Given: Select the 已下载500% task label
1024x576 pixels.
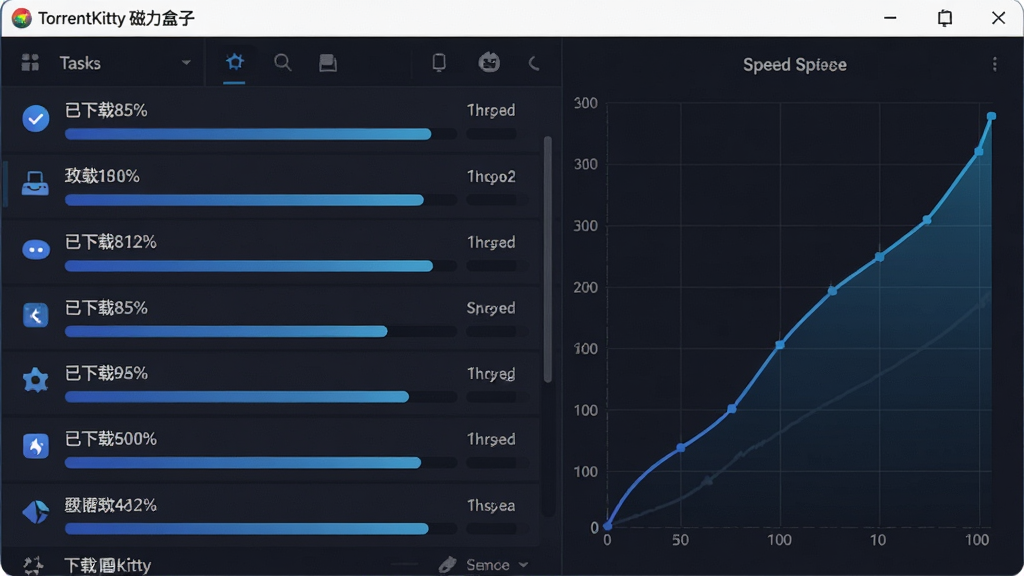Looking at the screenshot, I should [110, 439].
